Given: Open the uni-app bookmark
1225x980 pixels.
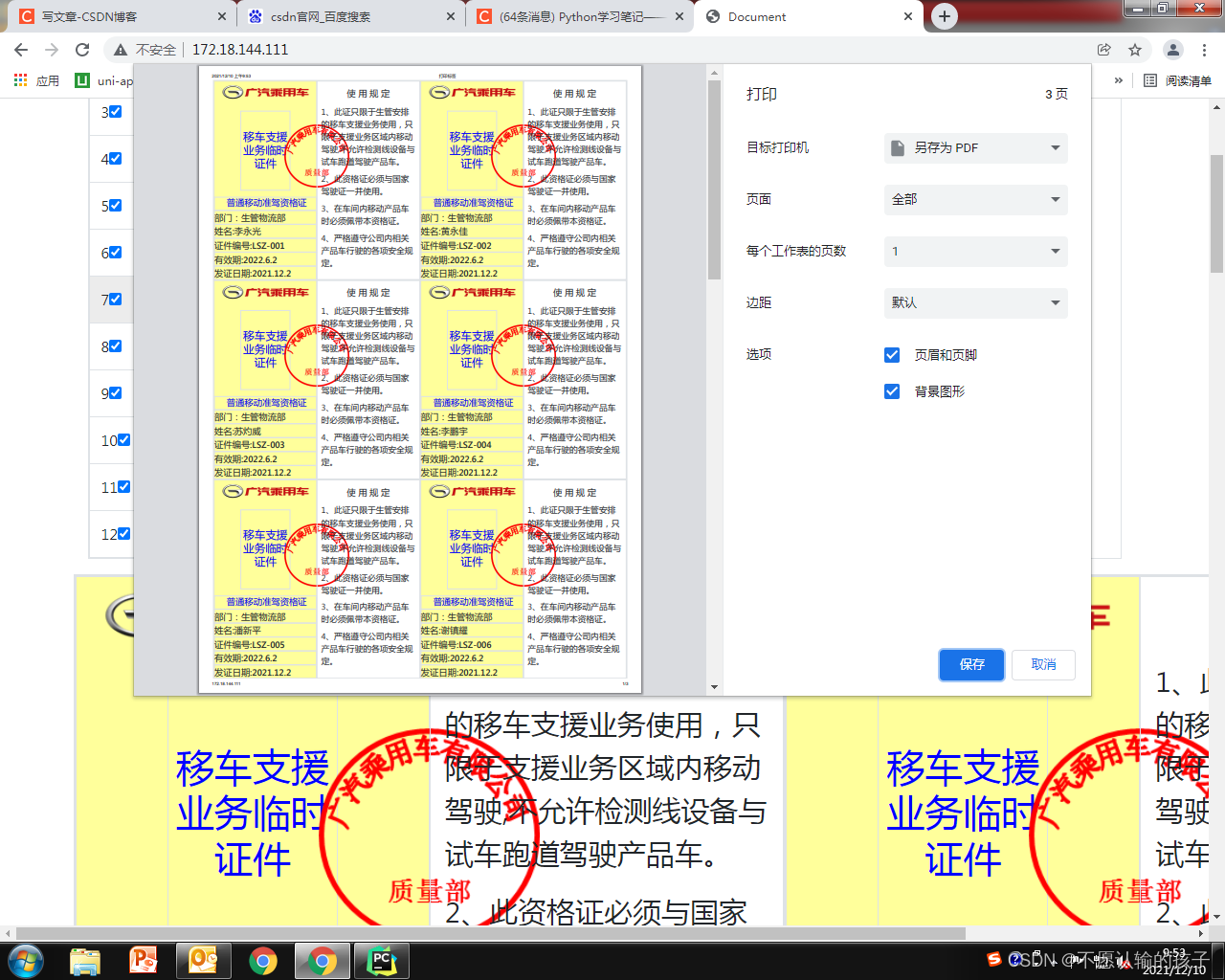Looking at the screenshot, I should click(x=103, y=80).
